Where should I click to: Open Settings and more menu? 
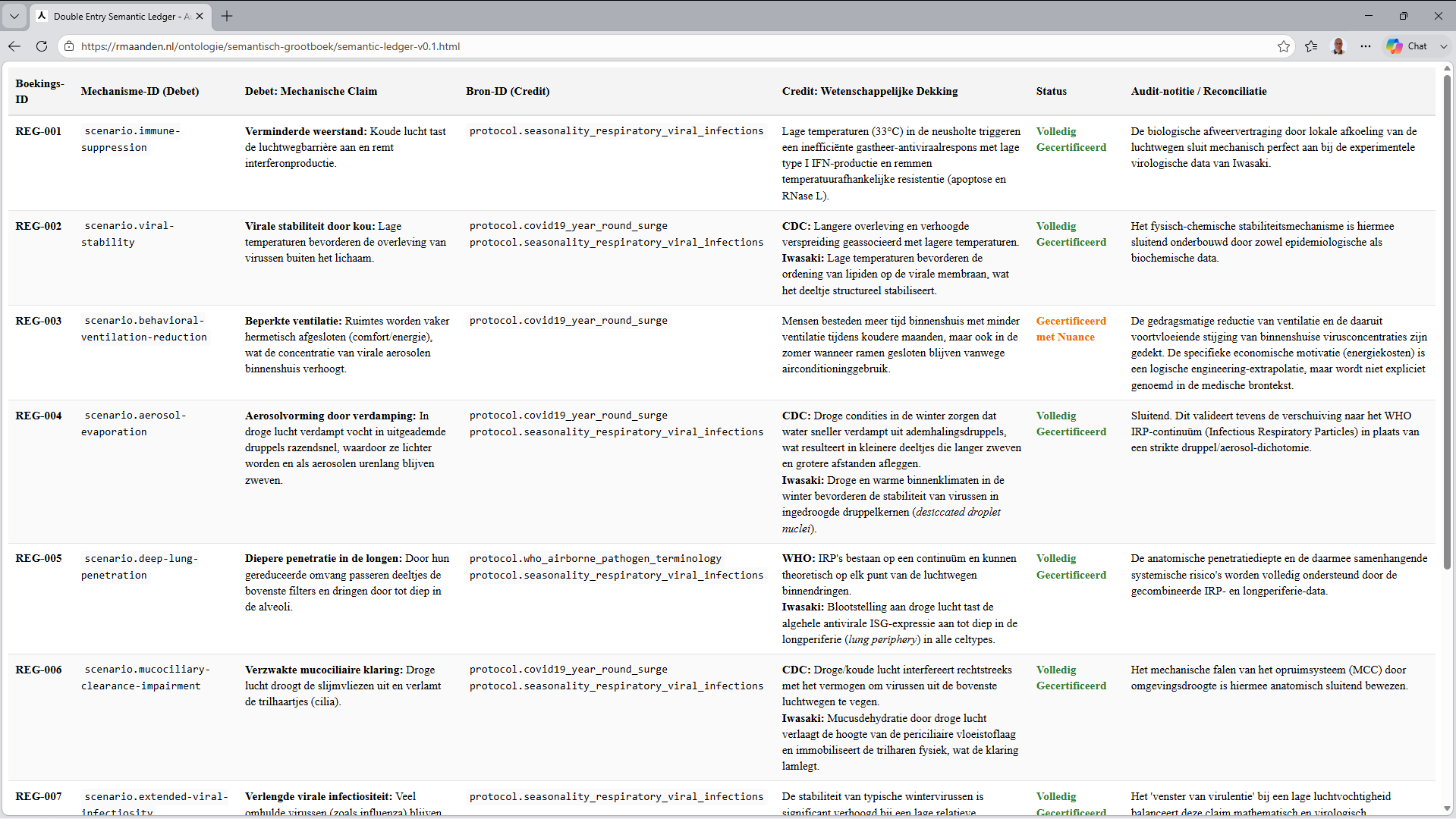1366,46
